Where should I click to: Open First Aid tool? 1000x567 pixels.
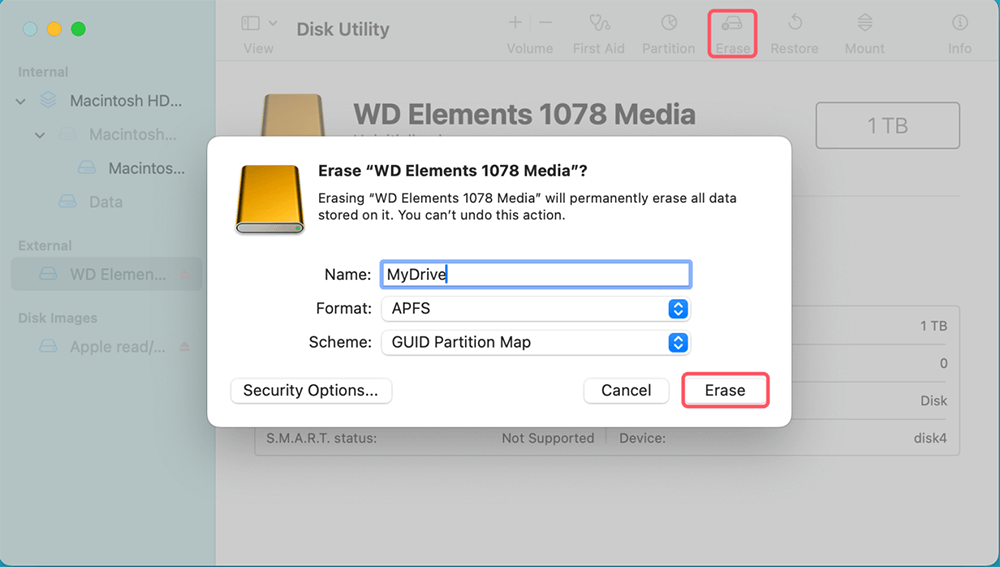click(x=600, y=24)
